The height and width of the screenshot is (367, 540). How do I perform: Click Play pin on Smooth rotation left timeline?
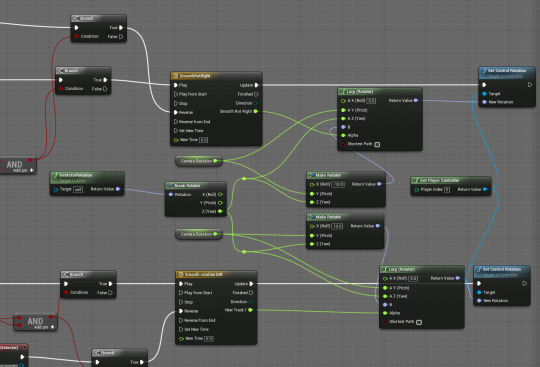[181, 284]
